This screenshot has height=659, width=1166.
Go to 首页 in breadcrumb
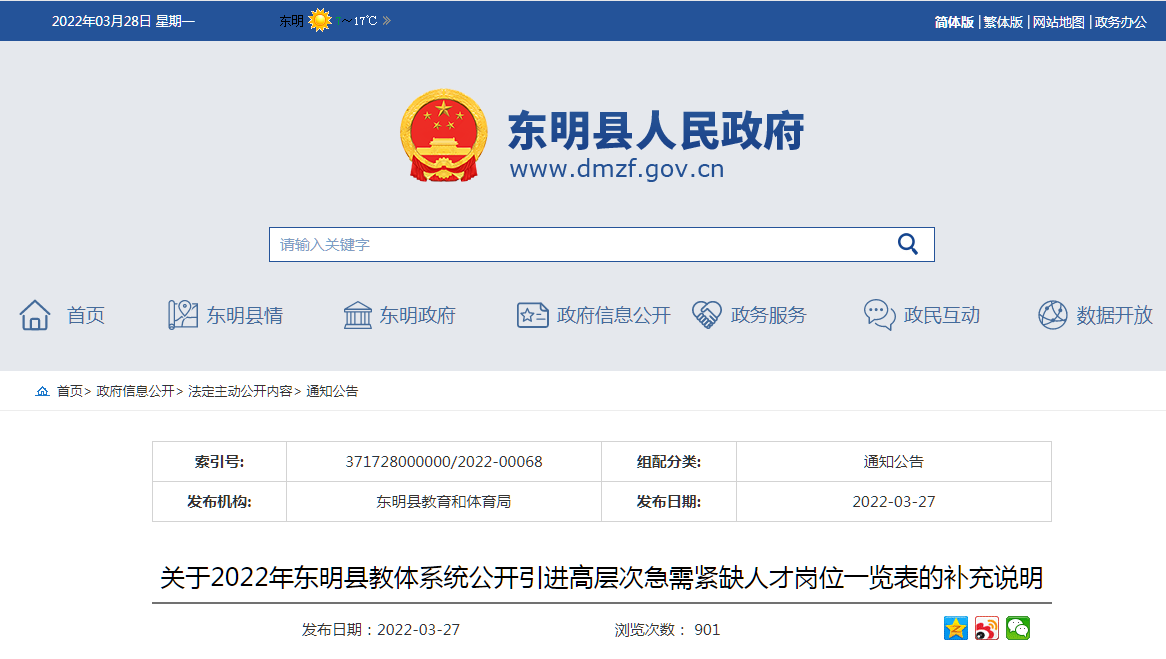tap(70, 391)
